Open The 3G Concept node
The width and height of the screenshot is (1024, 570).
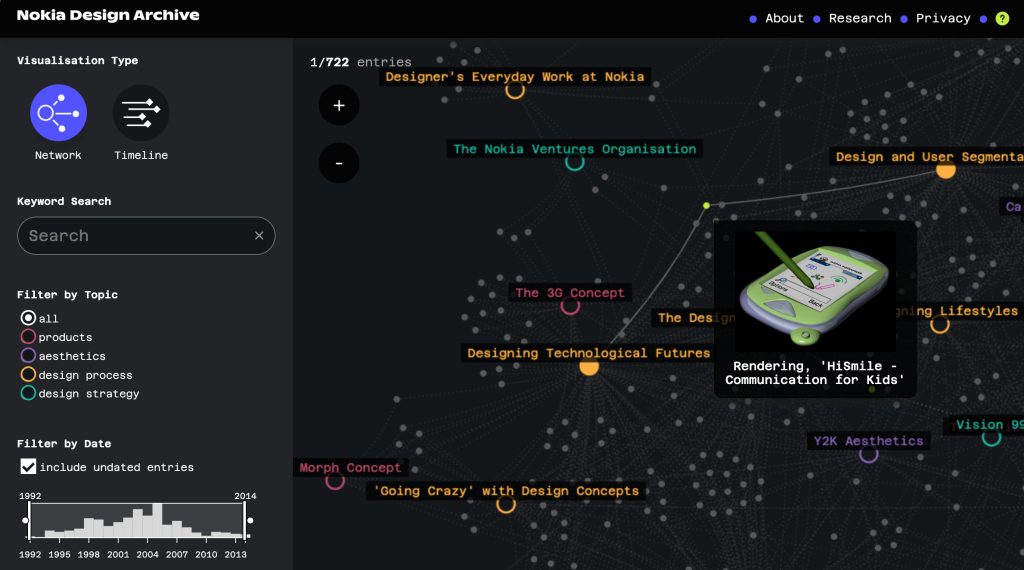click(x=569, y=293)
